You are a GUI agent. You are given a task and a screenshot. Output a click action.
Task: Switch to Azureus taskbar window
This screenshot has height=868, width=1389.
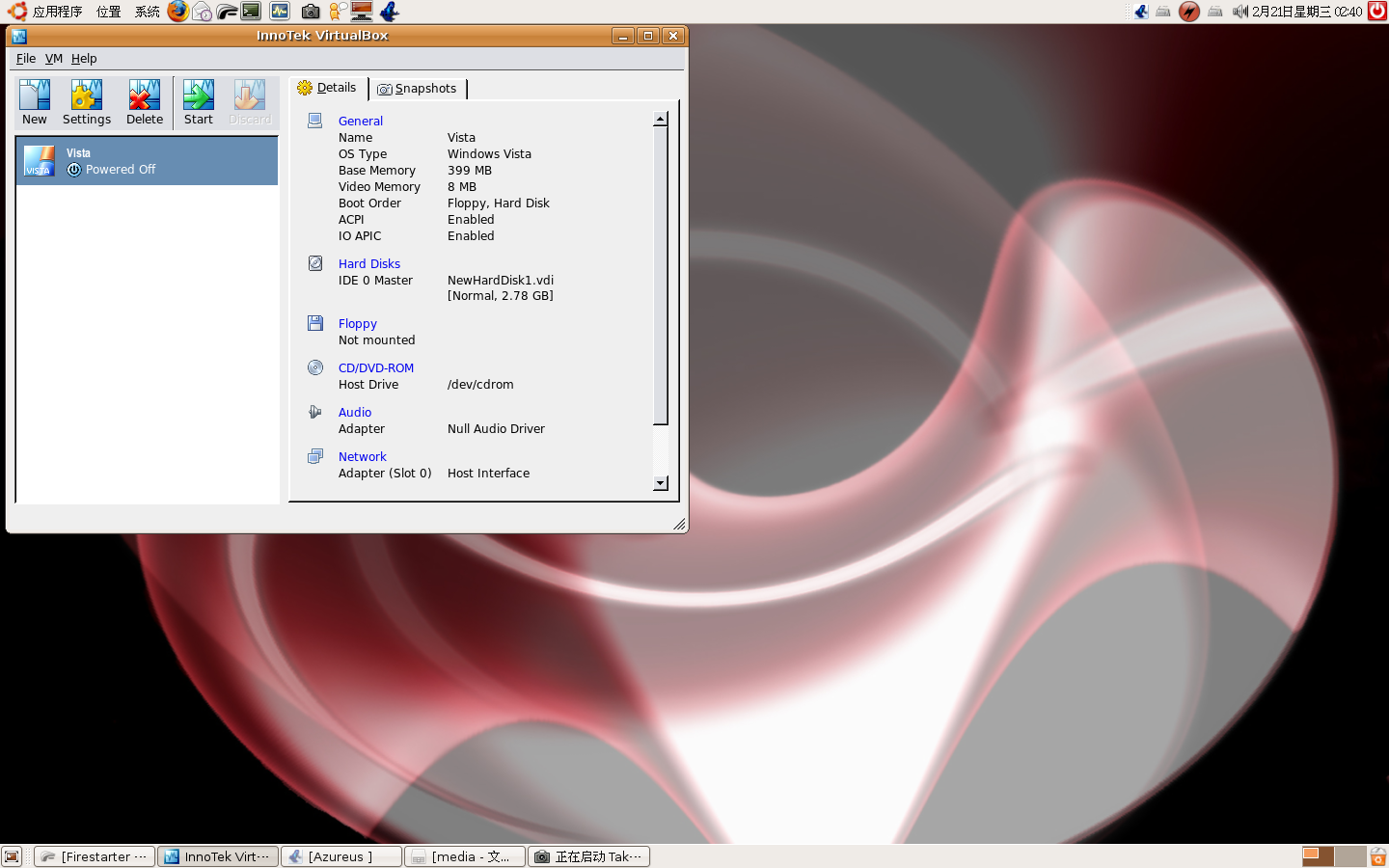point(341,856)
